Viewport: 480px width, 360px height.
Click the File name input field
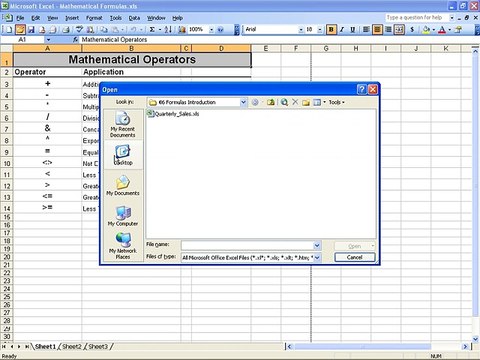coord(248,246)
